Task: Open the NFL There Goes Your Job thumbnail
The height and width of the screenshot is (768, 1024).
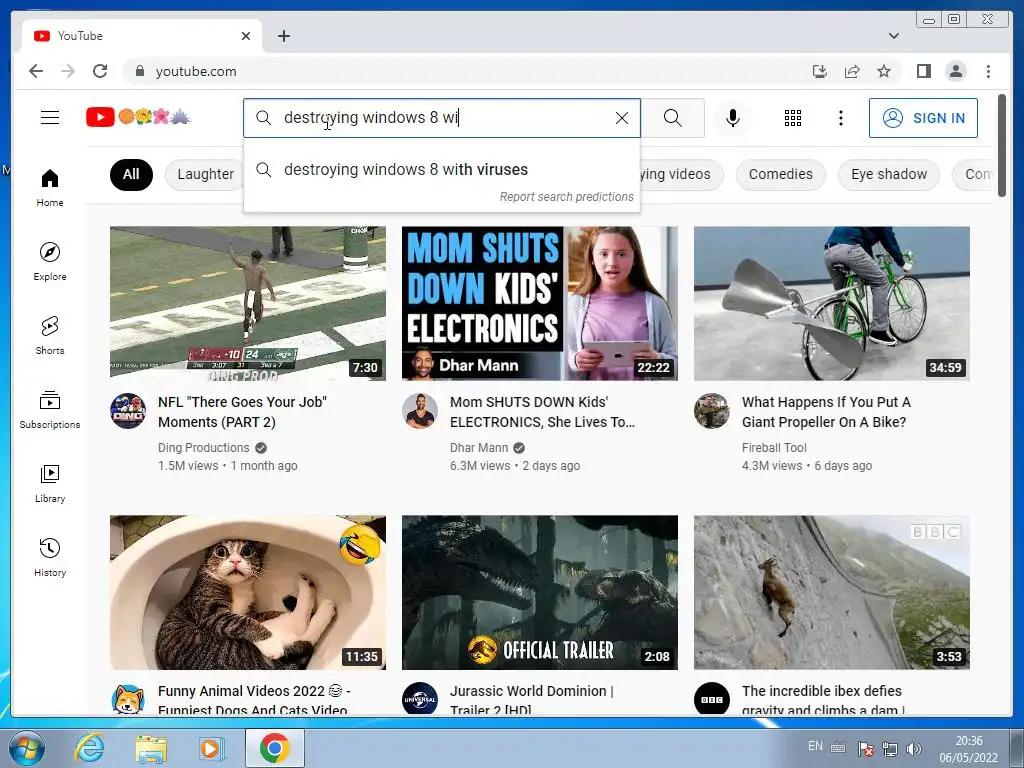Action: tap(248, 303)
